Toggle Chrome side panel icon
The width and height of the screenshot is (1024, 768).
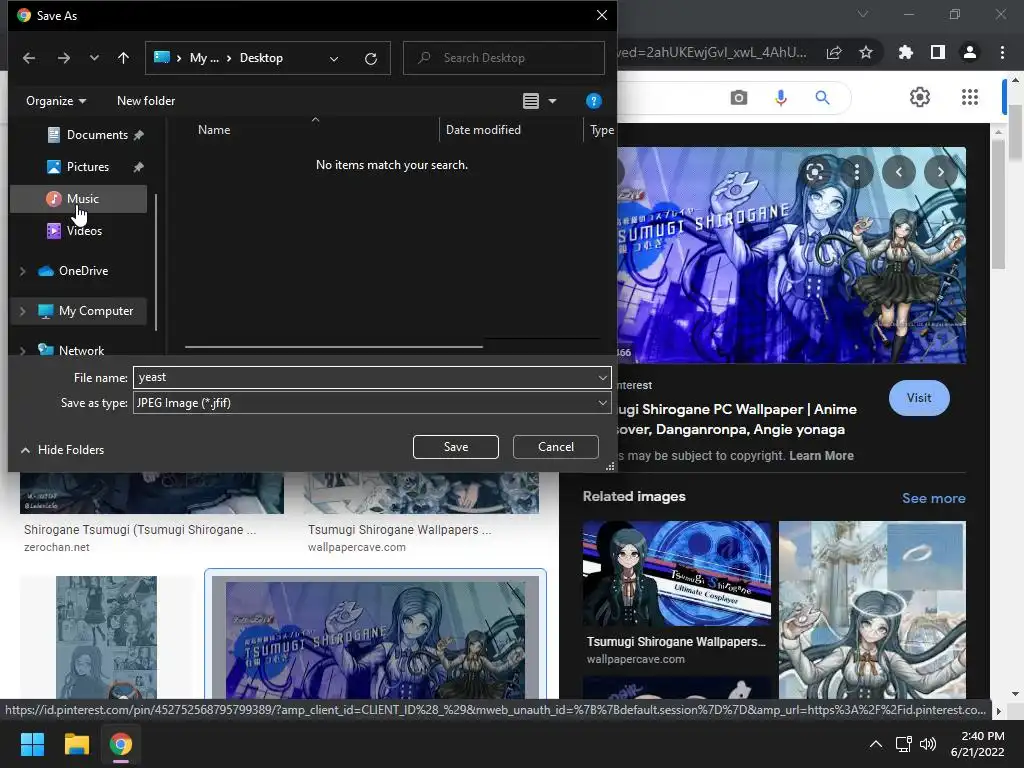coord(937,52)
